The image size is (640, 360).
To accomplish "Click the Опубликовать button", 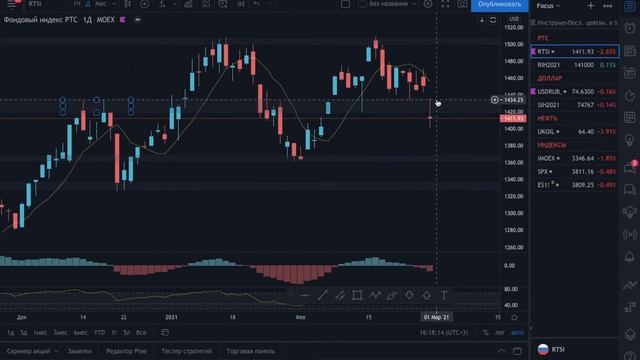I will tap(500, 4).
